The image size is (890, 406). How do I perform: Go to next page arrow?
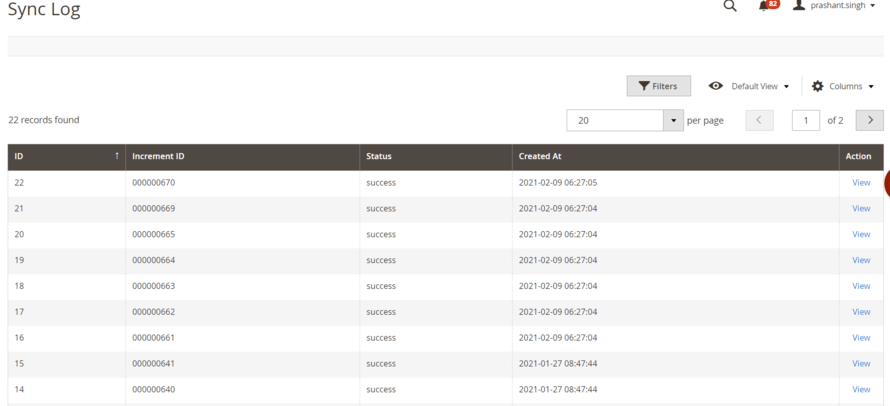870,120
